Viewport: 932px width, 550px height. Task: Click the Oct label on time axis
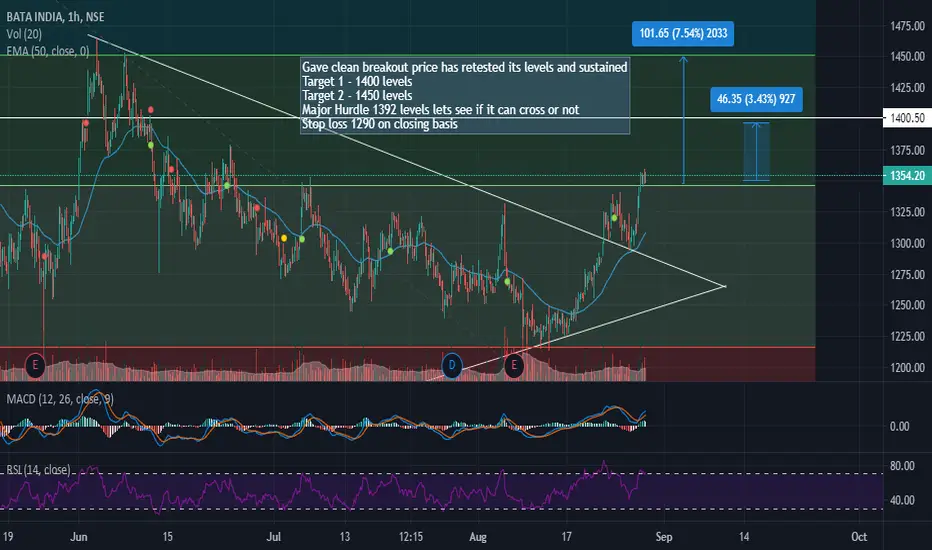click(859, 537)
